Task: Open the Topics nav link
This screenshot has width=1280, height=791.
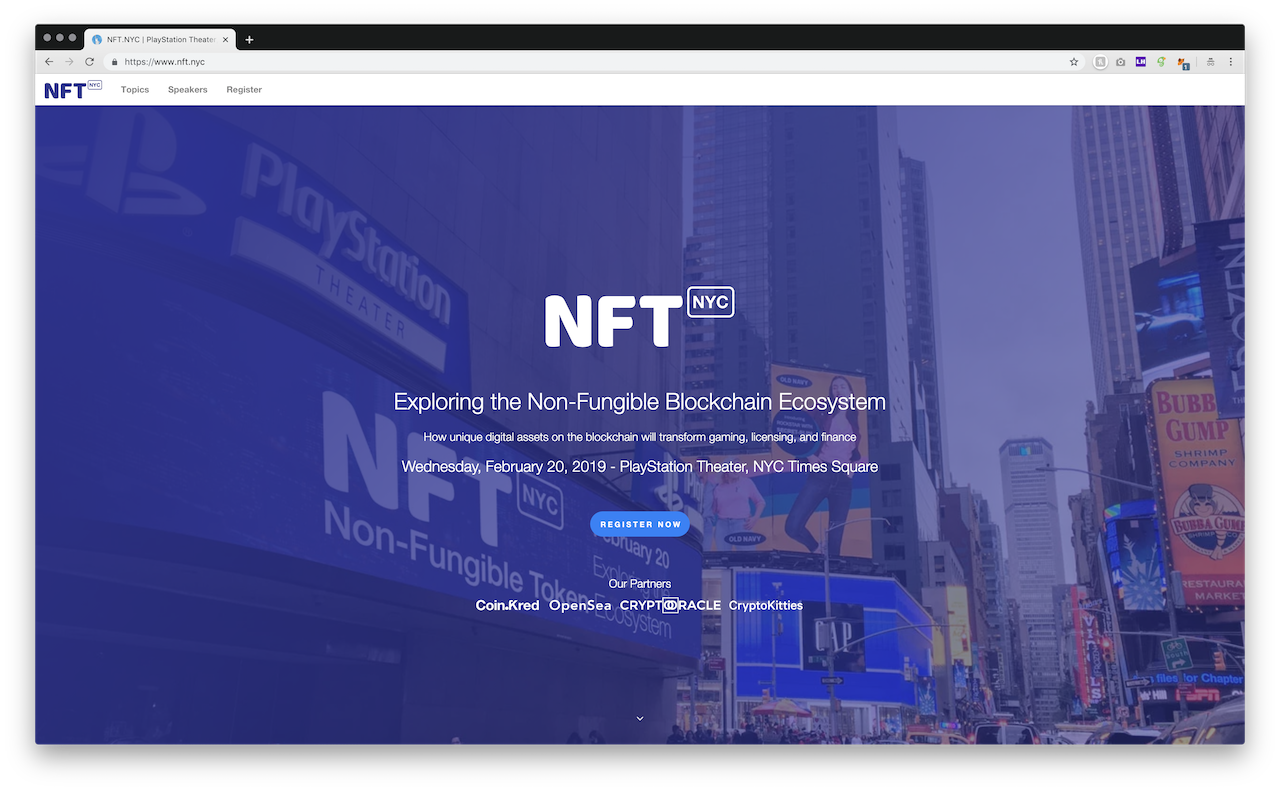Action: click(135, 90)
